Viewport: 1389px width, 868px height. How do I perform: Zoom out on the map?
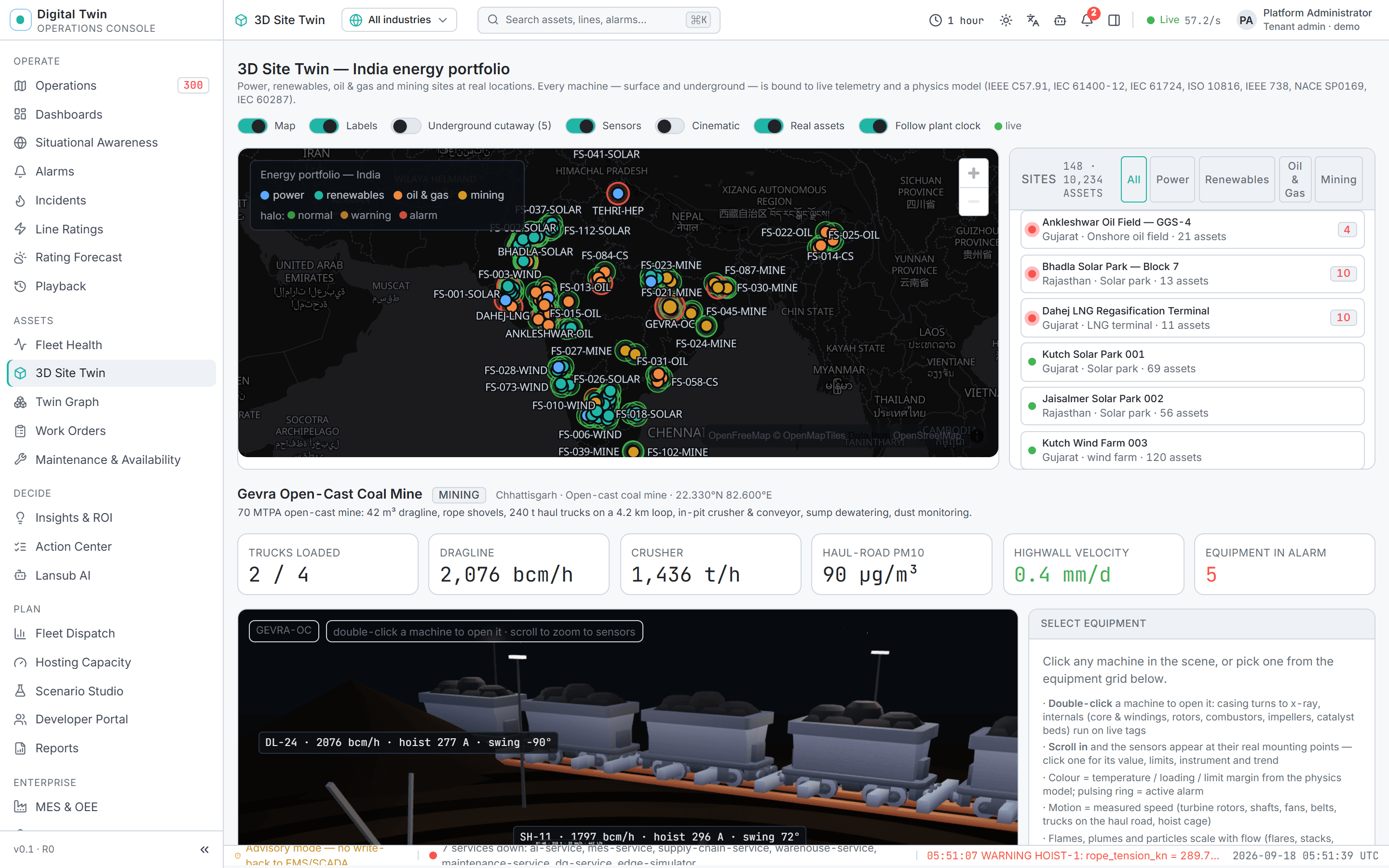(973, 202)
